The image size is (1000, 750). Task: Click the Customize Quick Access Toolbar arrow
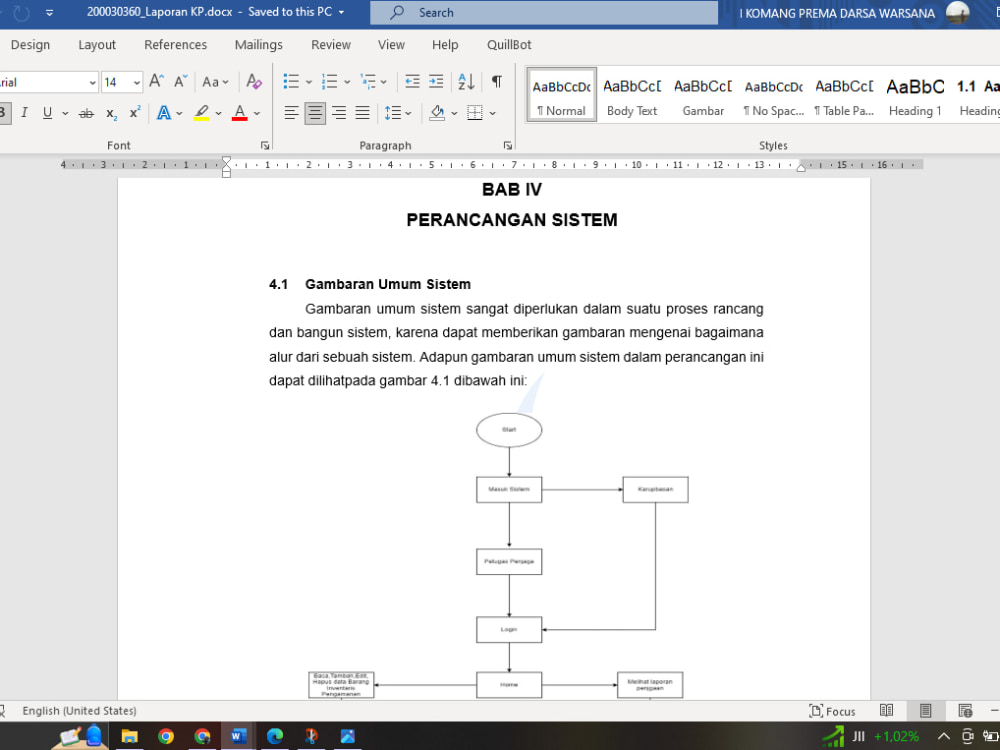pos(50,13)
